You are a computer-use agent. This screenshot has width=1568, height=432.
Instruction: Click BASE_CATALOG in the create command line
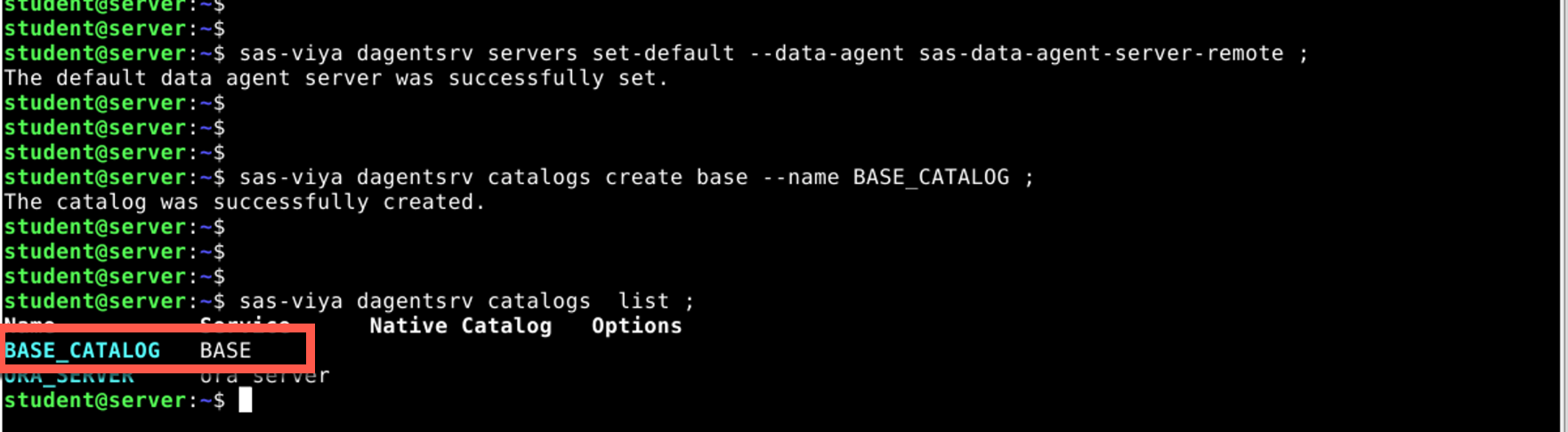[x=931, y=177]
